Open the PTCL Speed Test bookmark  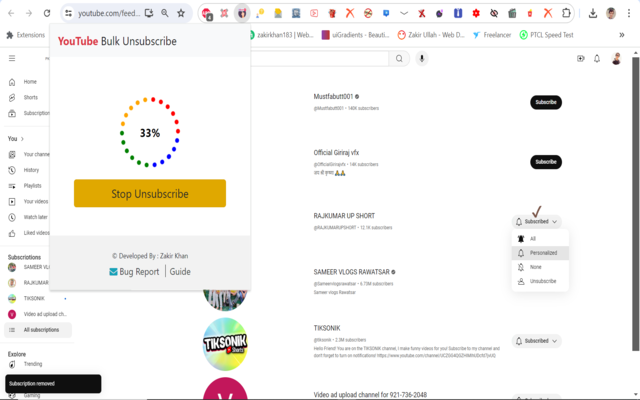tap(546, 35)
